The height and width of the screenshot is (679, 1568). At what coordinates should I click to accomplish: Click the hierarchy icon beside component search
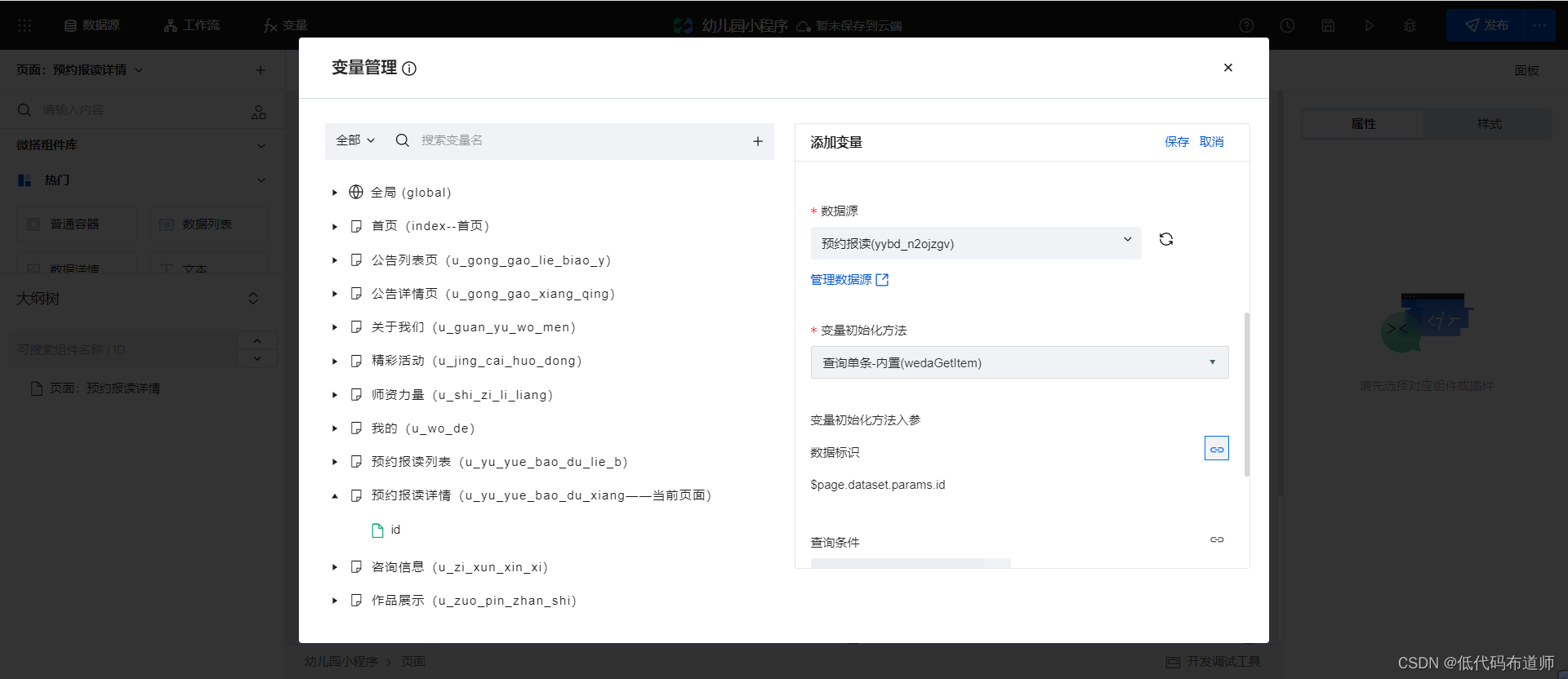coord(259,112)
